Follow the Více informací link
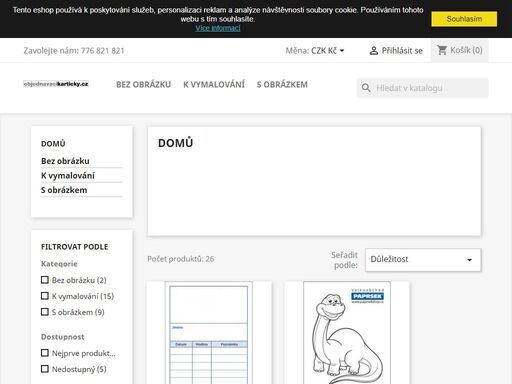512x384 pixels. [x=218, y=28]
